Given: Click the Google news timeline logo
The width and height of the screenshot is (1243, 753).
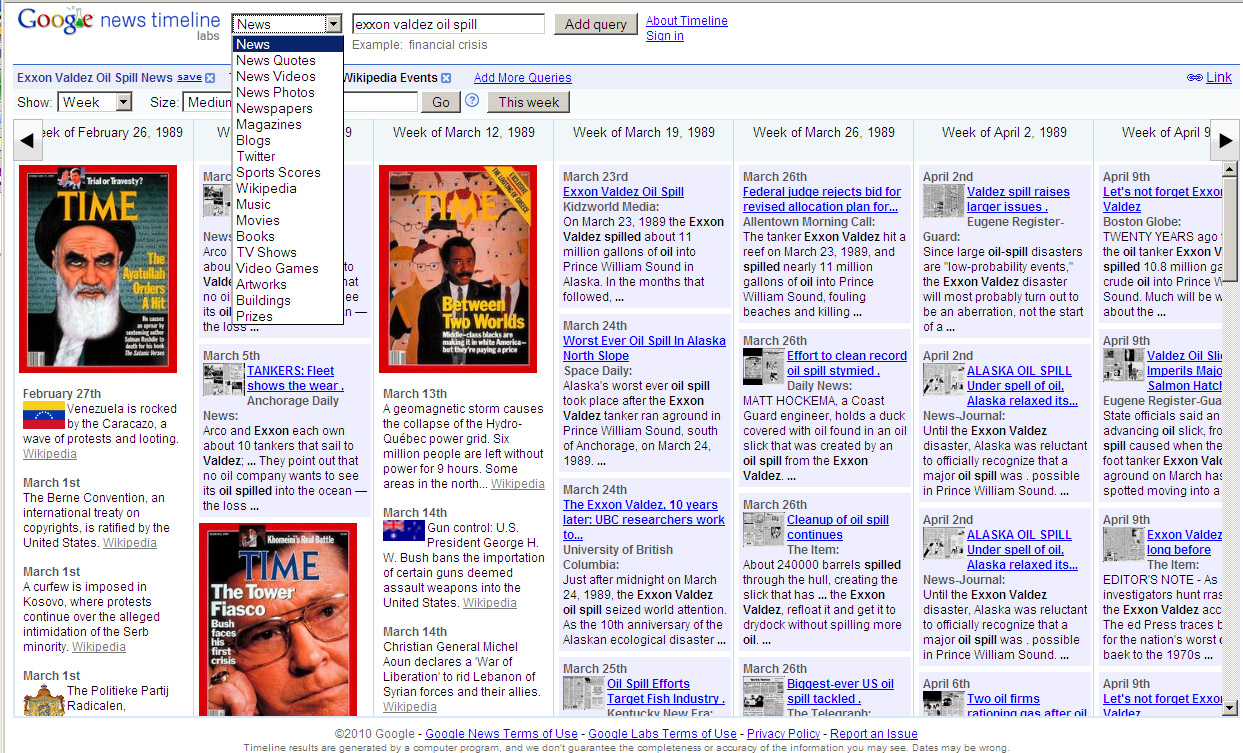Looking at the screenshot, I should tap(118, 22).
